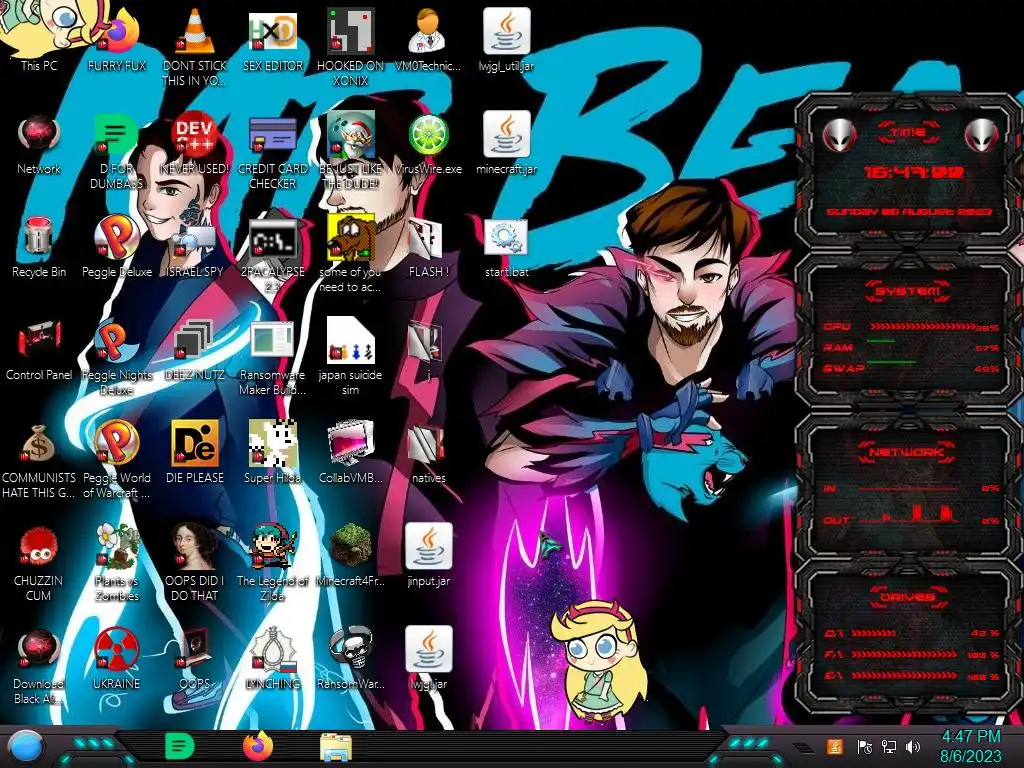Open the Action Center flag tray icon
The image size is (1024, 768).
864,747
